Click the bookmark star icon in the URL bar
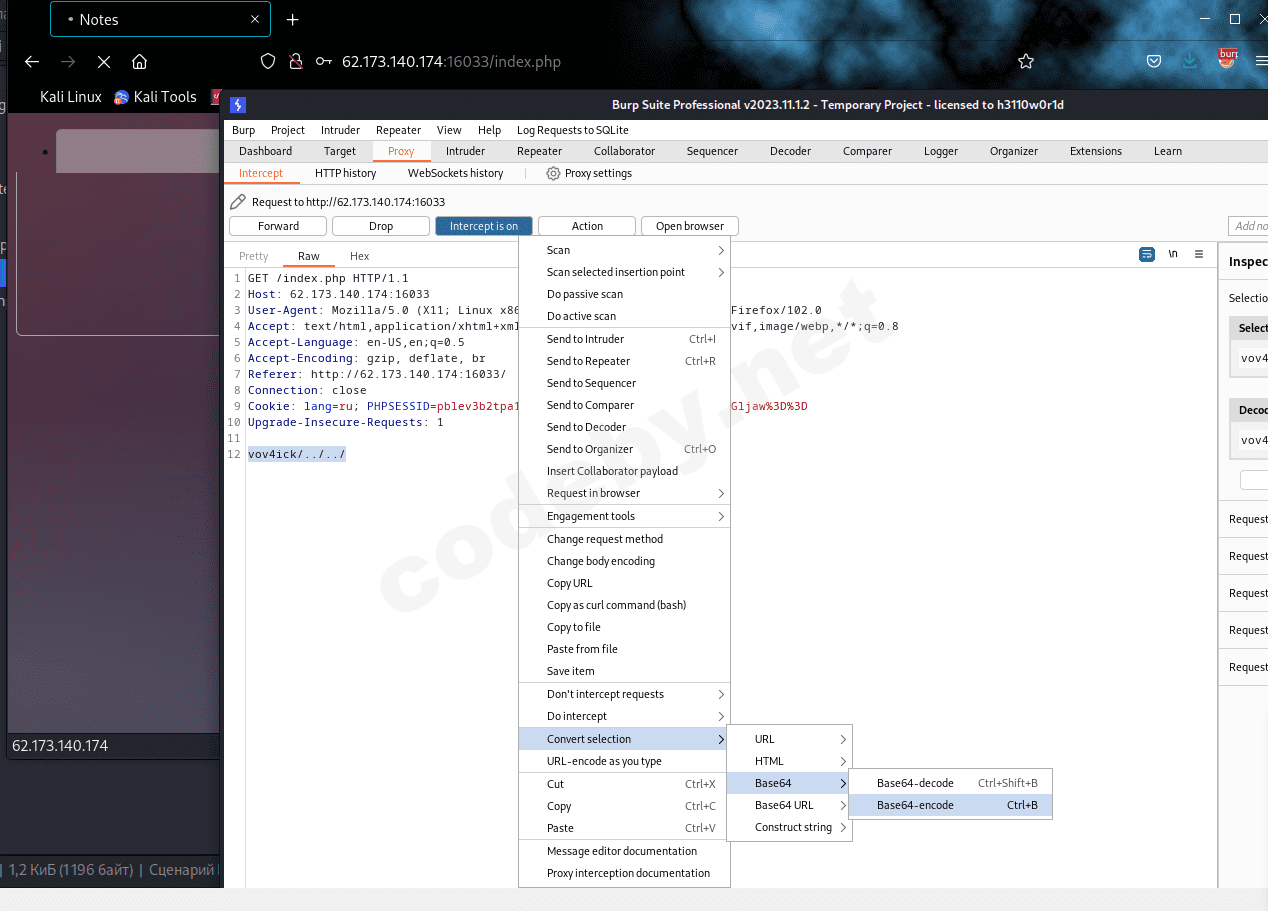This screenshot has width=1268, height=911. [1025, 62]
